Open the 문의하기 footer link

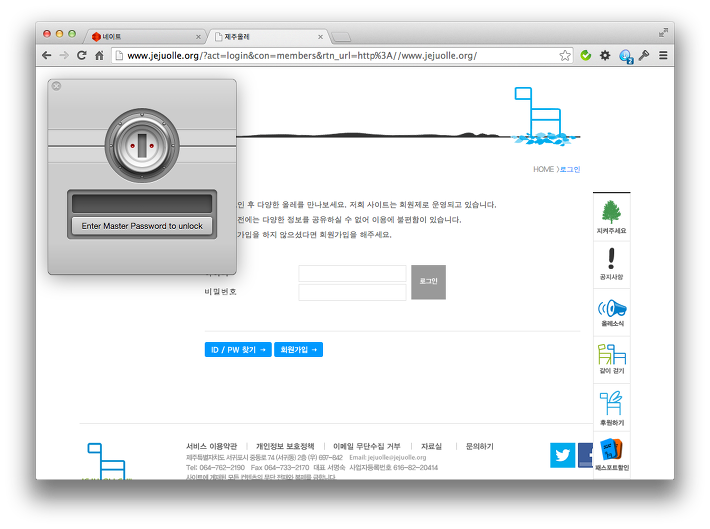(480, 446)
